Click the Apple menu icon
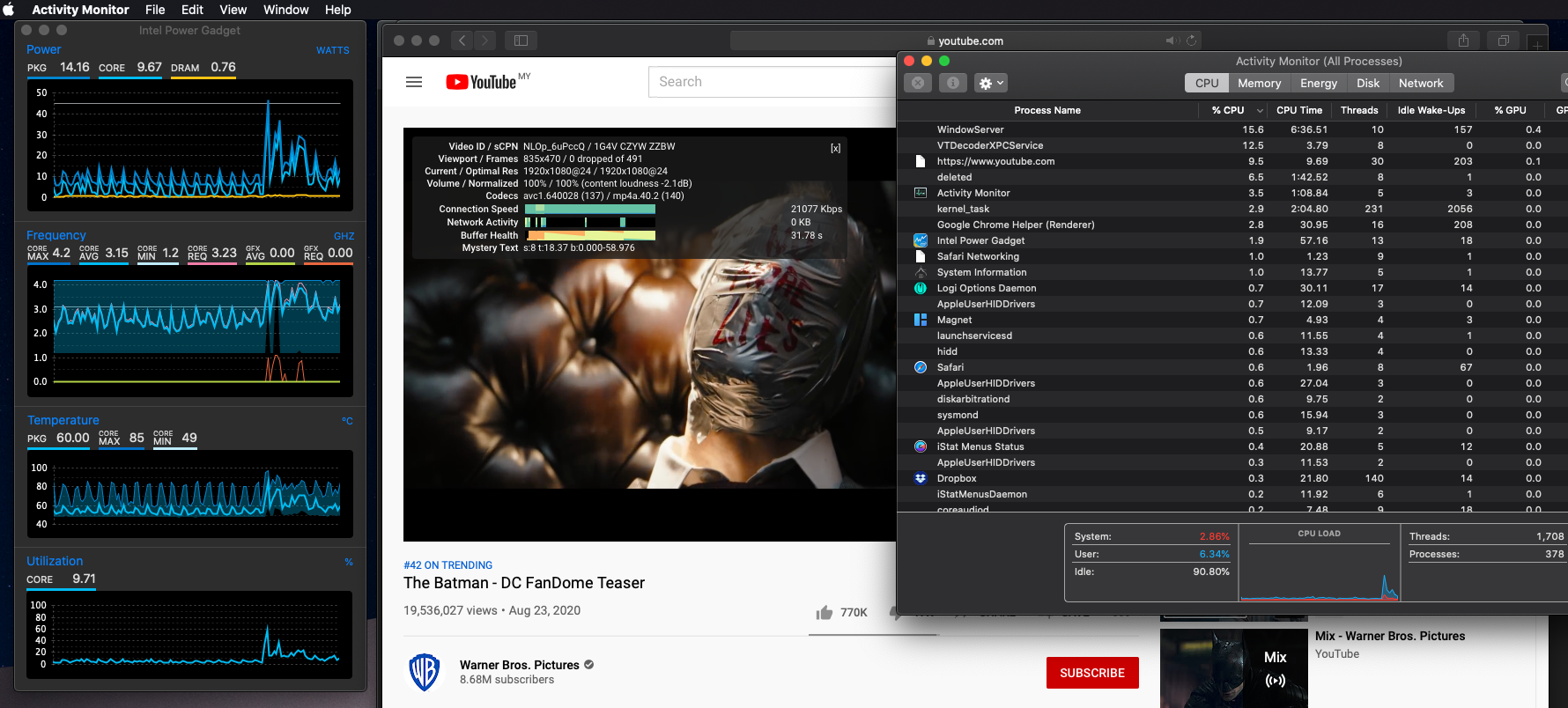The image size is (1568, 708). (x=9, y=10)
